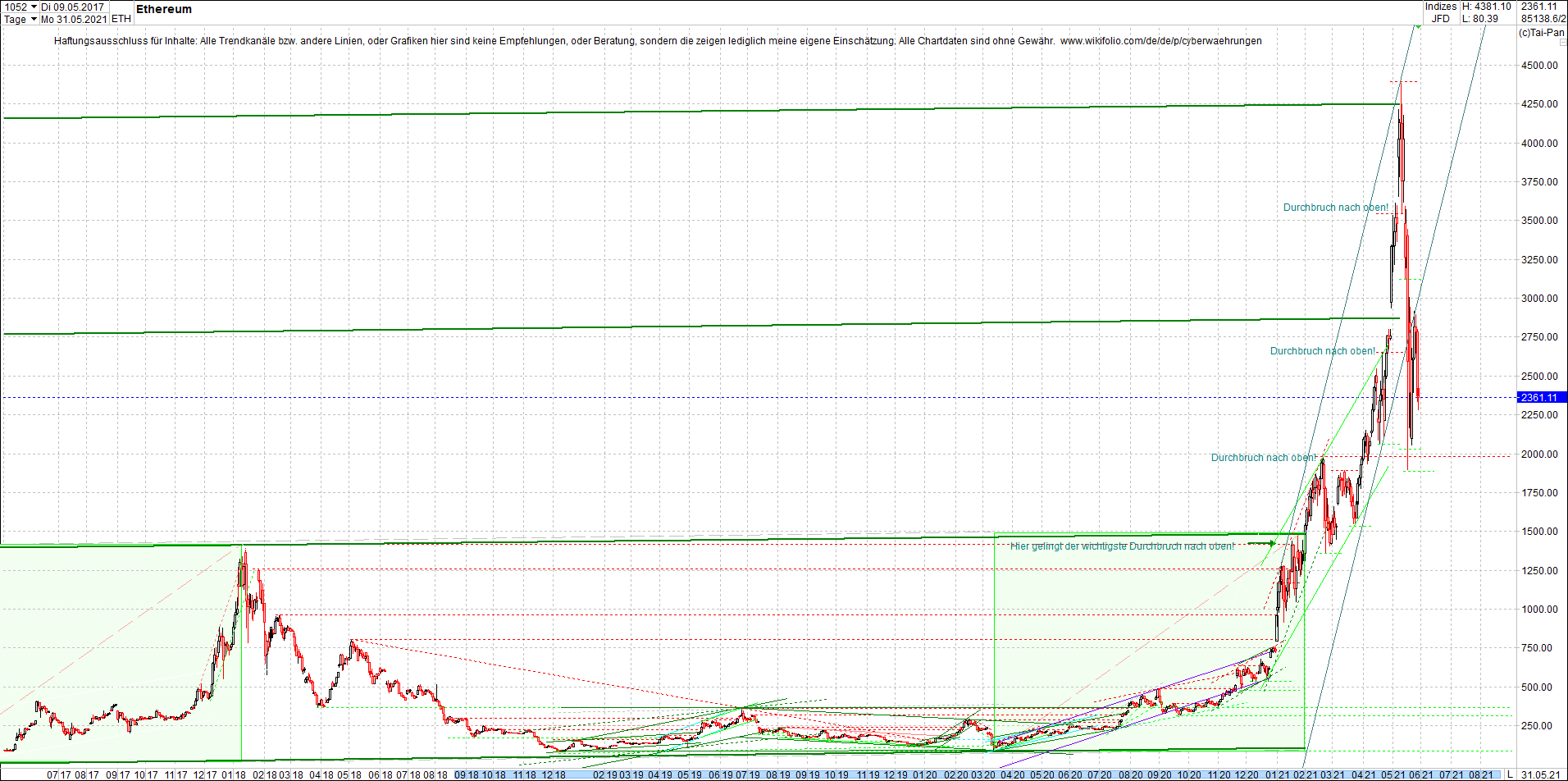The image size is (1568, 781).
Task: Click 'Hier gelingt der wichtigste Durchbruch' annotation
Action: tap(1123, 546)
